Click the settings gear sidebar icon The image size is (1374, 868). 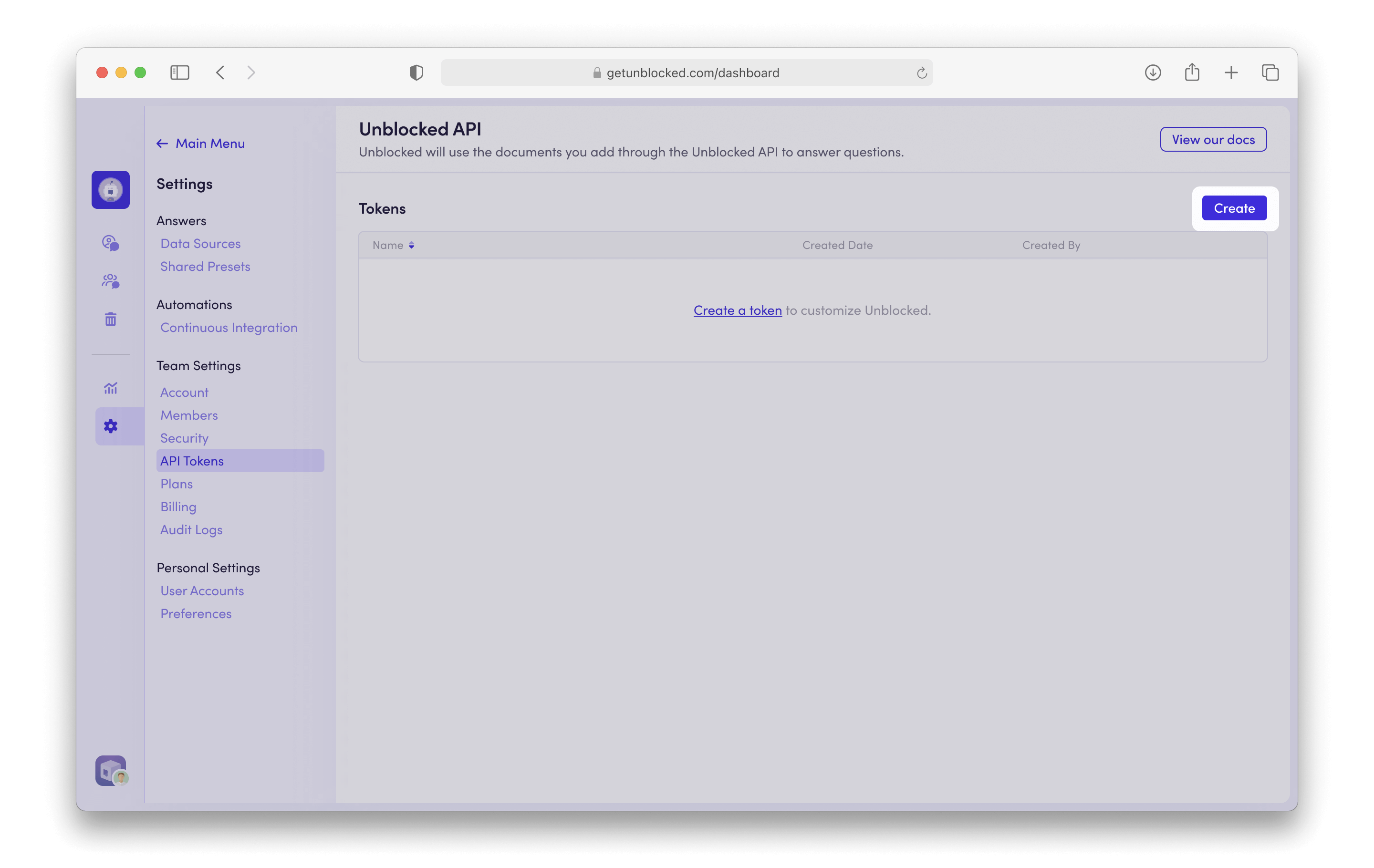110,426
